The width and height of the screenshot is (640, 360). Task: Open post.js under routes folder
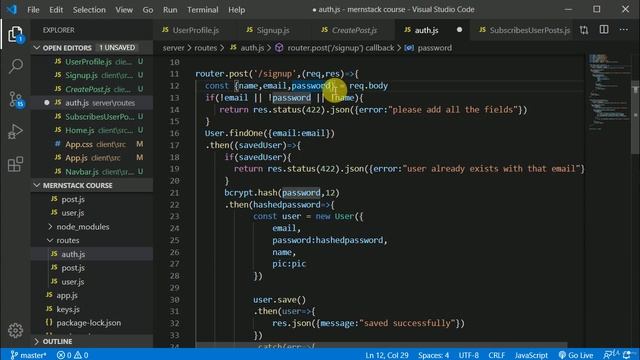(x=92, y=268)
